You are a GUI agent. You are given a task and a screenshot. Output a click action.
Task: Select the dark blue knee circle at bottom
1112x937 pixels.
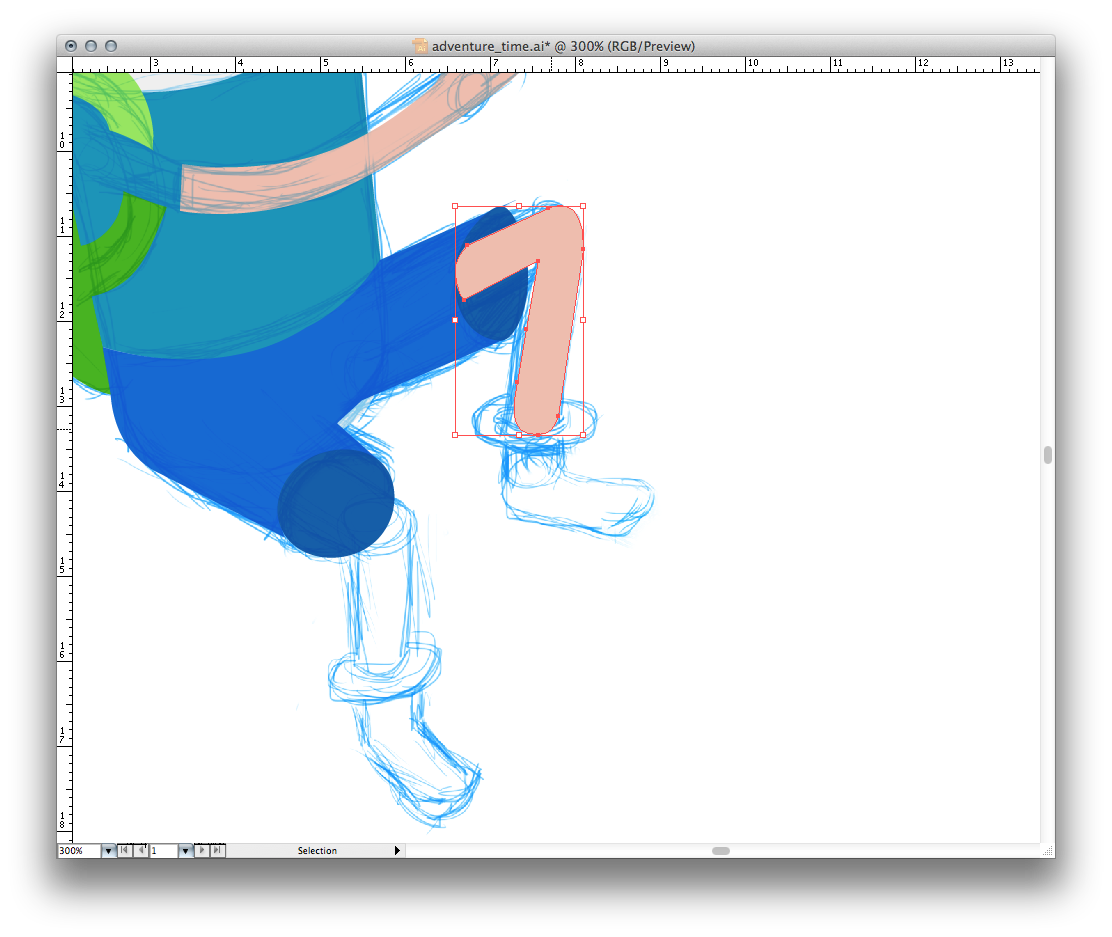click(x=335, y=503)
